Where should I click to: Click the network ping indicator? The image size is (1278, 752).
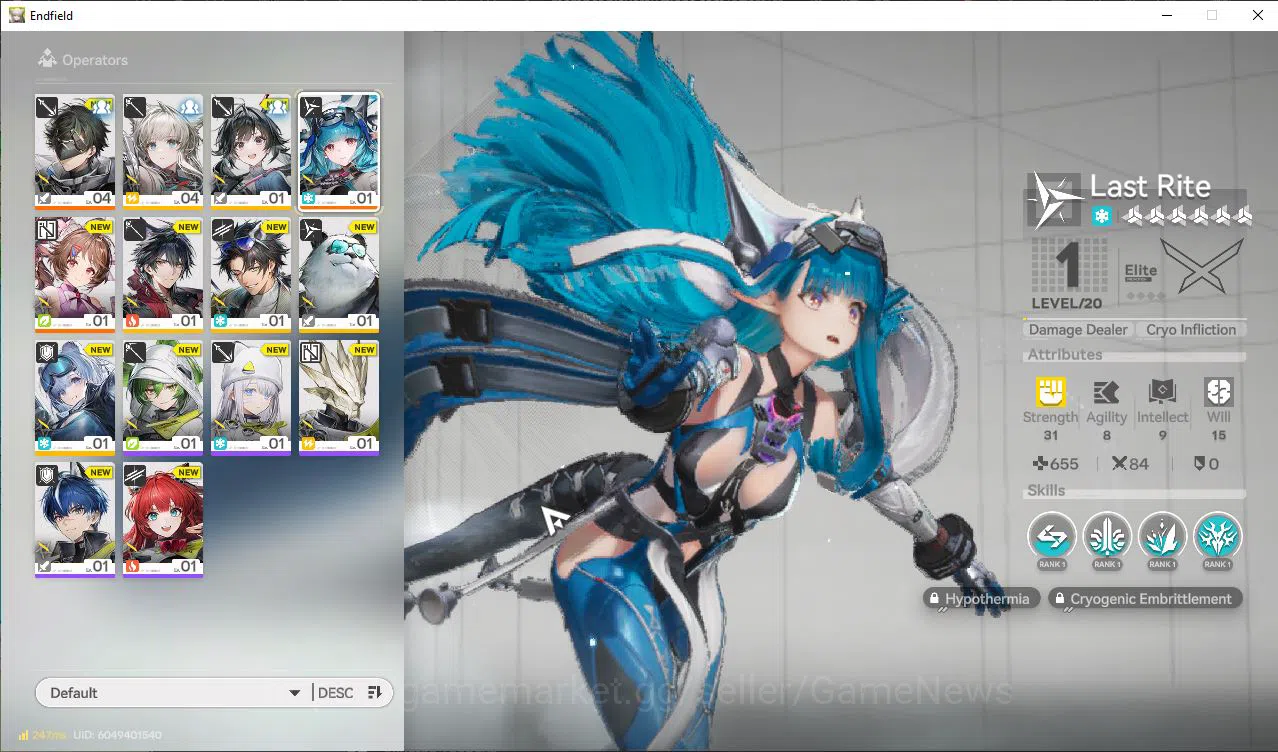[x=43, y=735]
